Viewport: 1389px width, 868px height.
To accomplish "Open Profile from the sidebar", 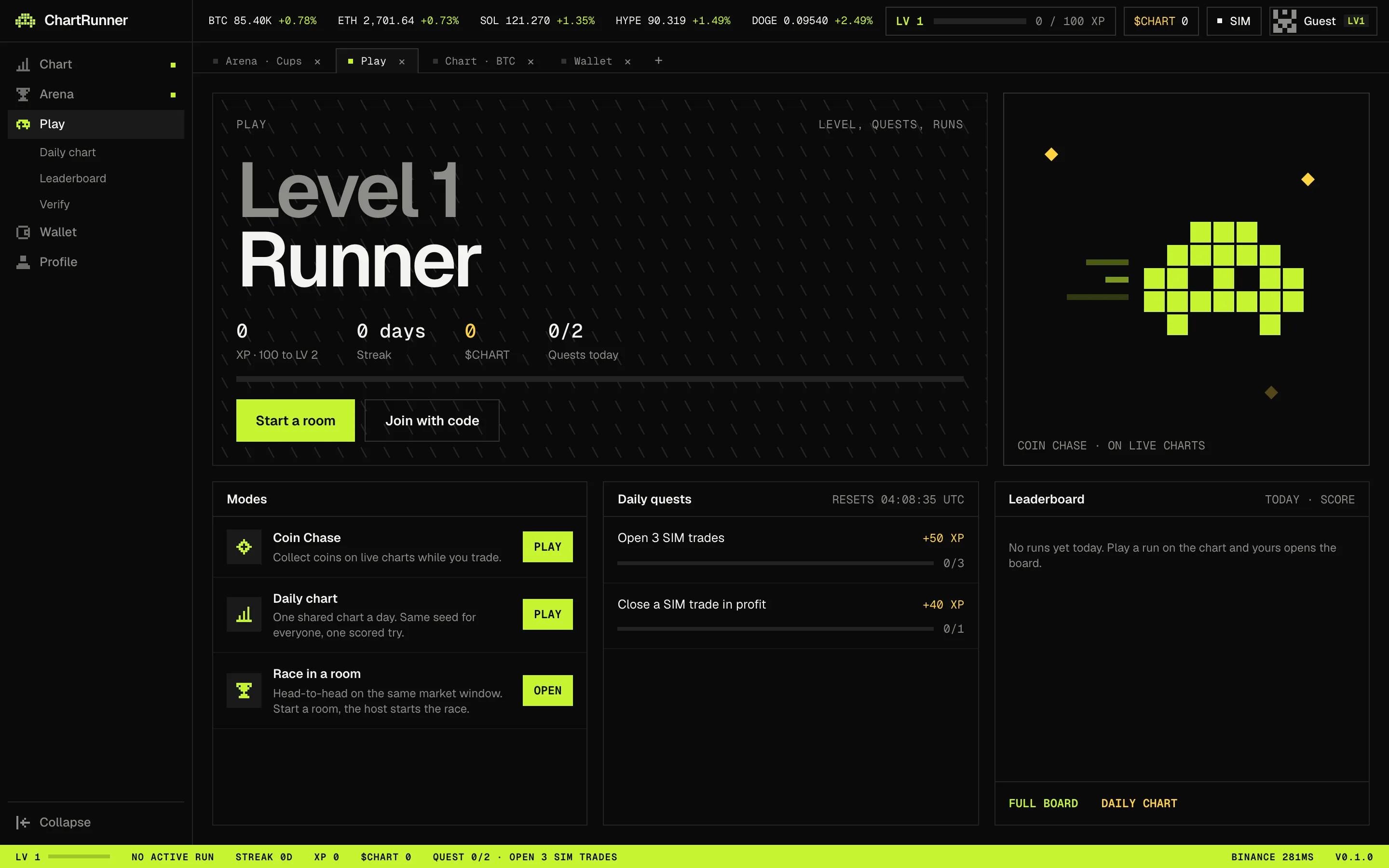I will [x=96, y=262].
